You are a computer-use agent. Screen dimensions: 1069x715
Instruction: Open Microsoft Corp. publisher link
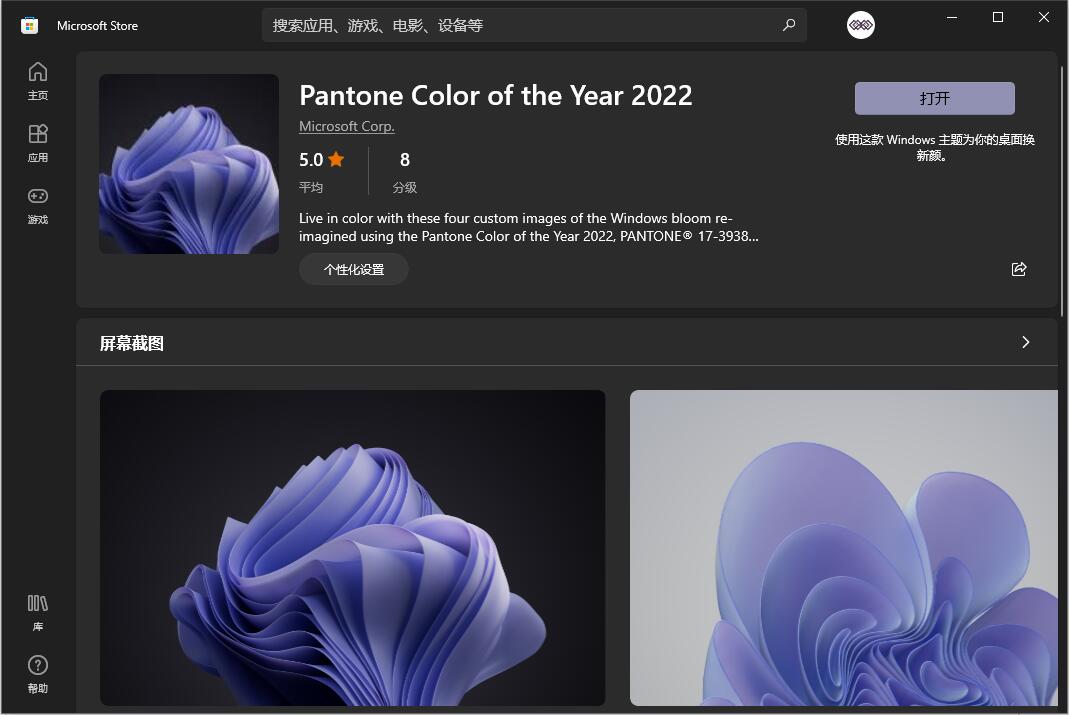(346, 126)
